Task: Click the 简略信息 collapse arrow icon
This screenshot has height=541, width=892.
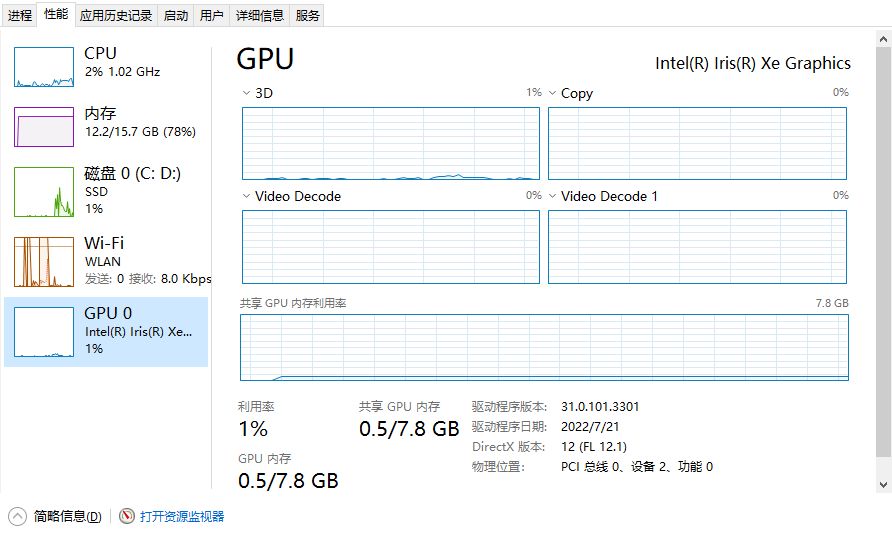Action: [18, 517]
